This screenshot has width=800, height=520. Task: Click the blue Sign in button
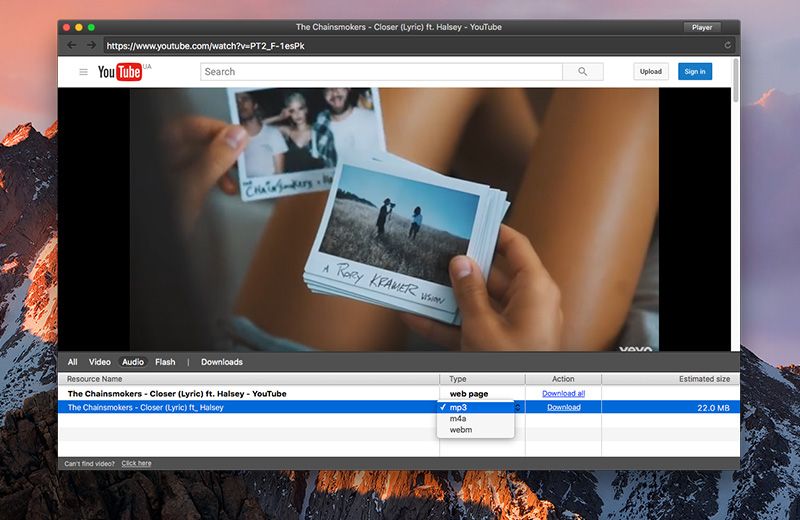tap(695, 71)
